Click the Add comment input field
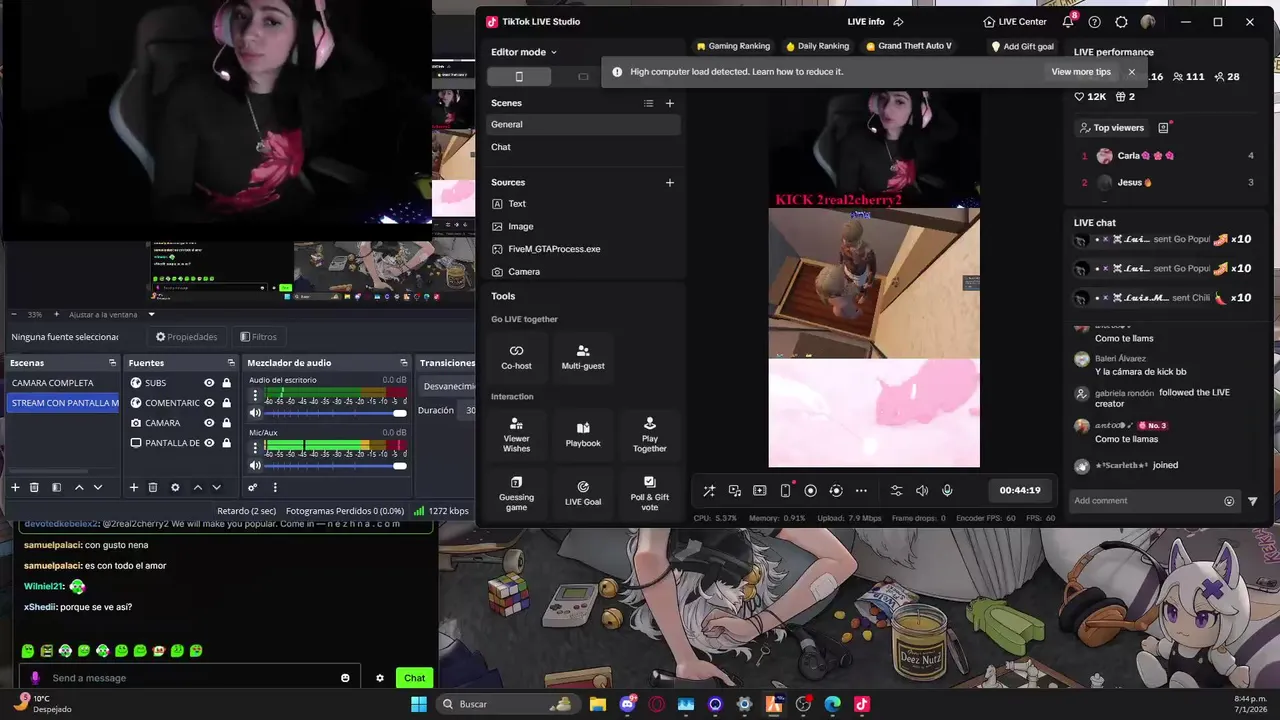Screen dimensions: 1280x720 click(x=1144, y=501)
